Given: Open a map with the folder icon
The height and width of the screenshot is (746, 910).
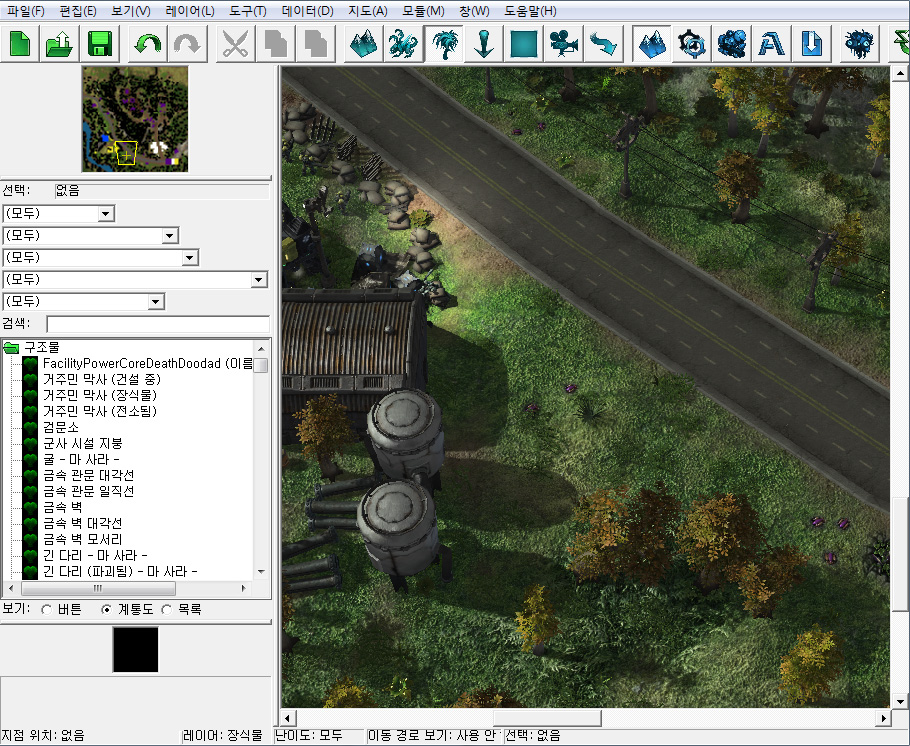Looking at the screenshot, I should click(59, 44).
